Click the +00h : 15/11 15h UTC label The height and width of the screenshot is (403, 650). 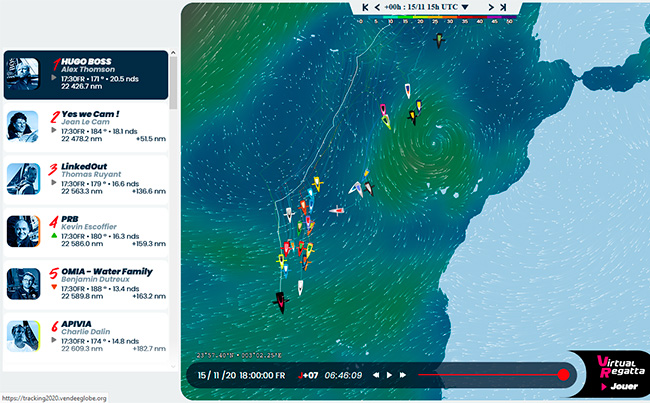click(x=421, y=7)
